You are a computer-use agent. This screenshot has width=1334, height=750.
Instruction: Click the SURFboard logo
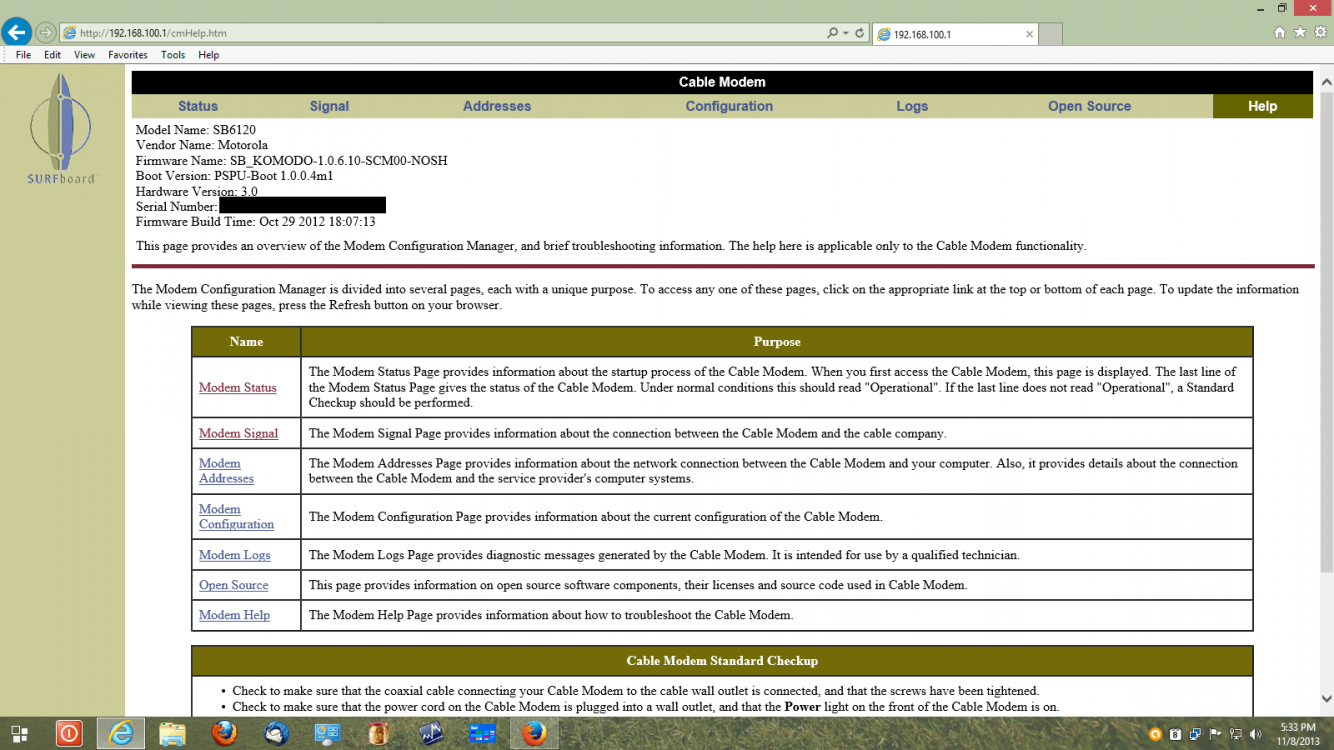pyautogui.click(x=62, y=128)
